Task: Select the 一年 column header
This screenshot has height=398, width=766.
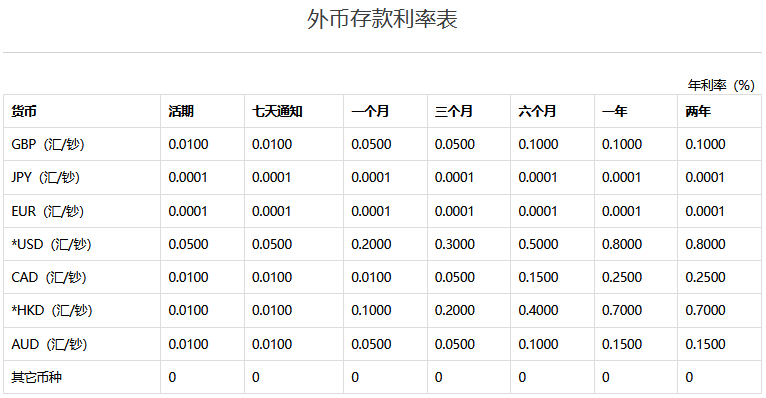Action: click(615, 111)
